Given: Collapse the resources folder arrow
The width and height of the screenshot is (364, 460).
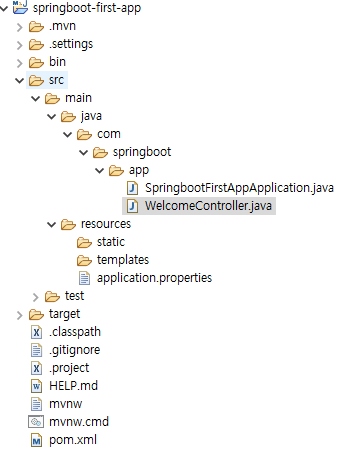Looking at the screenshot, I should point(52,224).
